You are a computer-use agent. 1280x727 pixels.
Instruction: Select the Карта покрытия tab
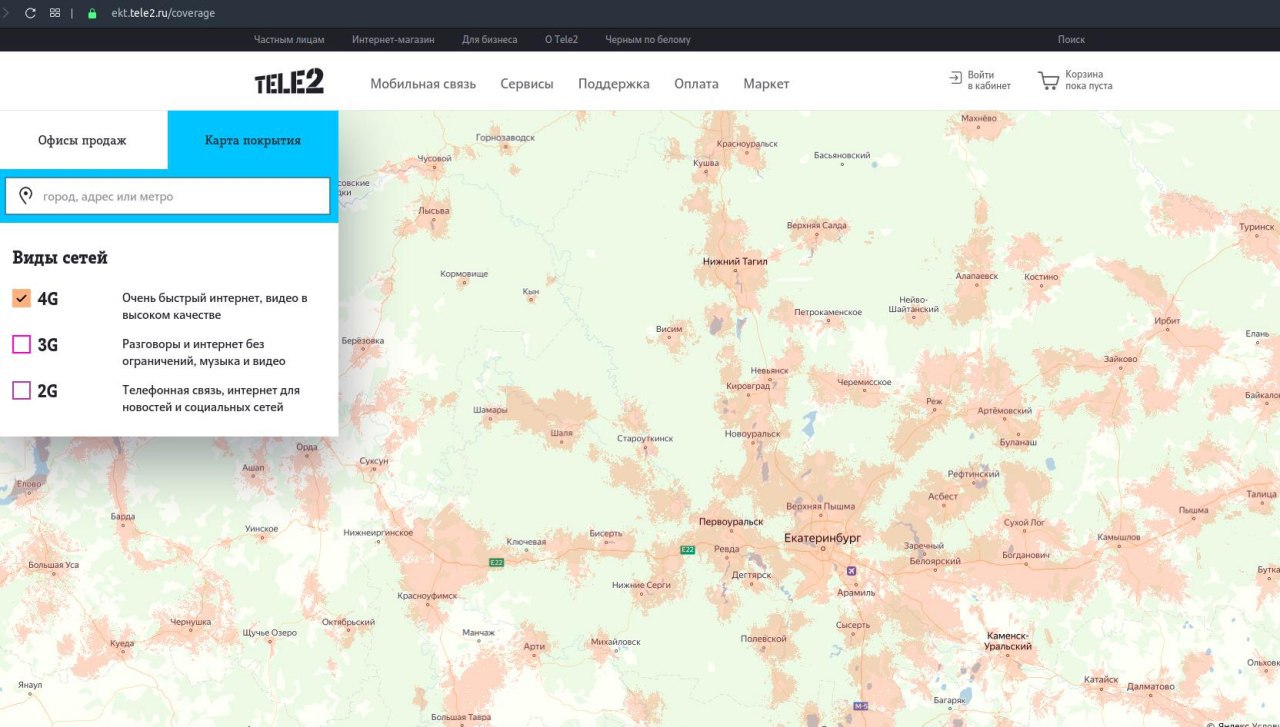[253, 140]
